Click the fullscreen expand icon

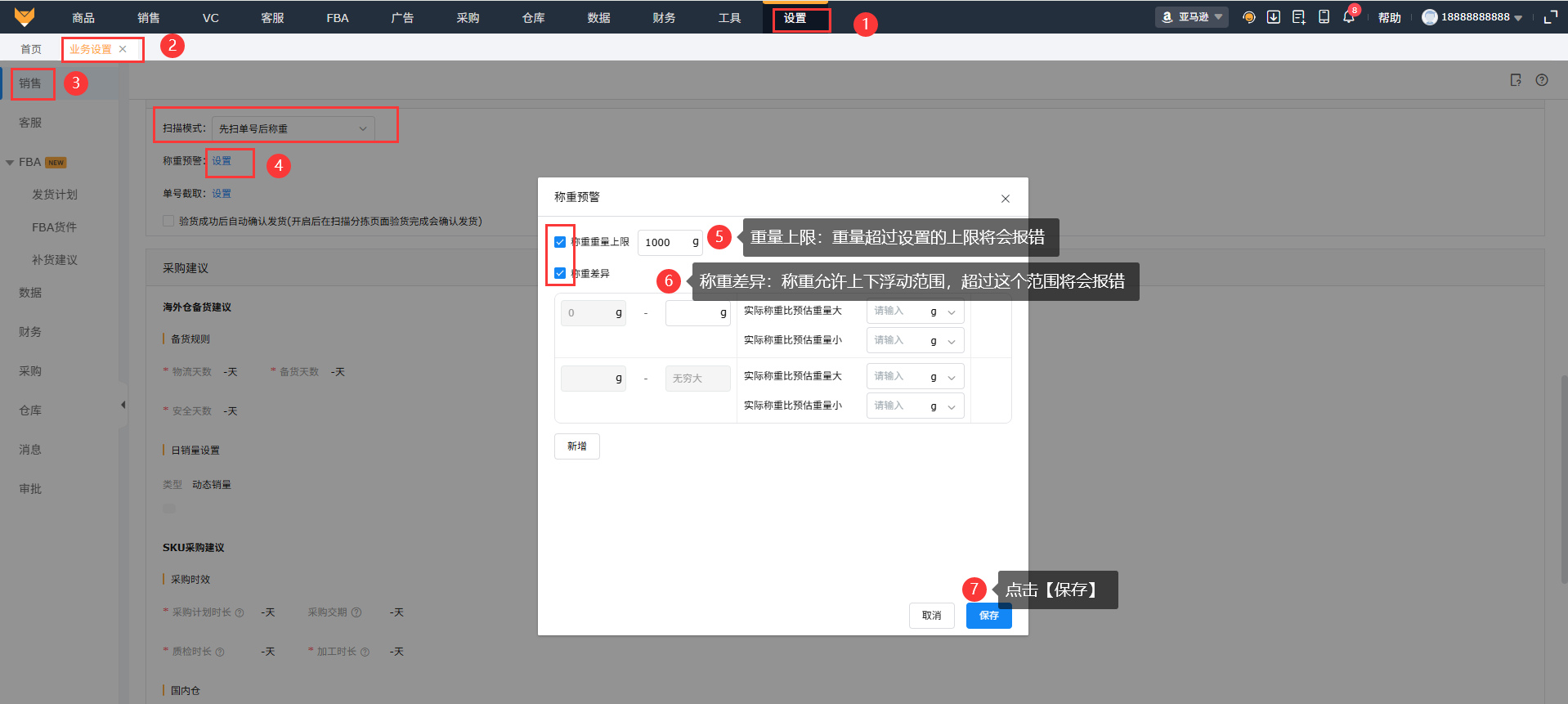(1550, 17)
